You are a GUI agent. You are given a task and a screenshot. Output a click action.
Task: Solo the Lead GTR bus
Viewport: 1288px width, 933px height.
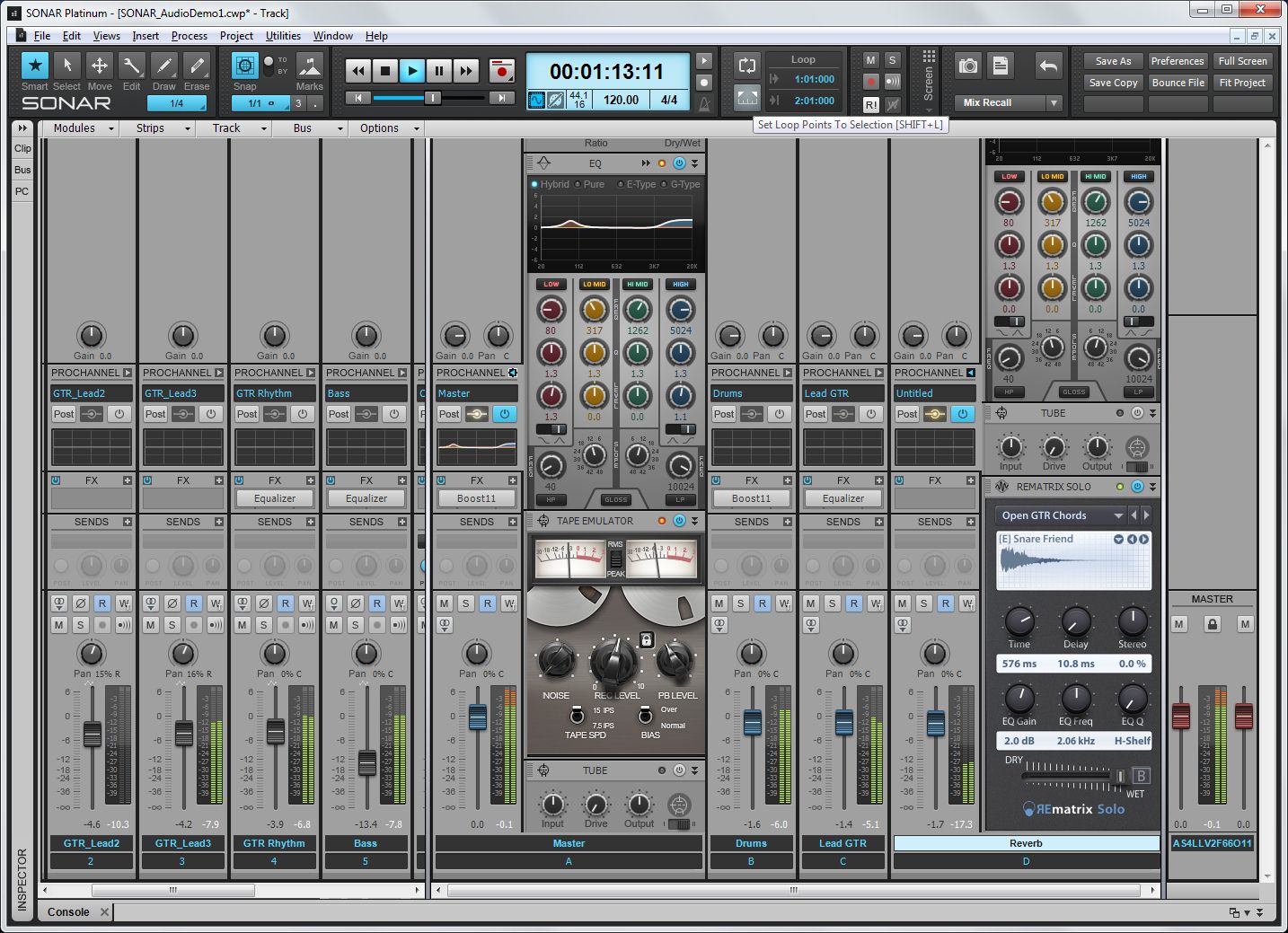(x=833, y=603)
